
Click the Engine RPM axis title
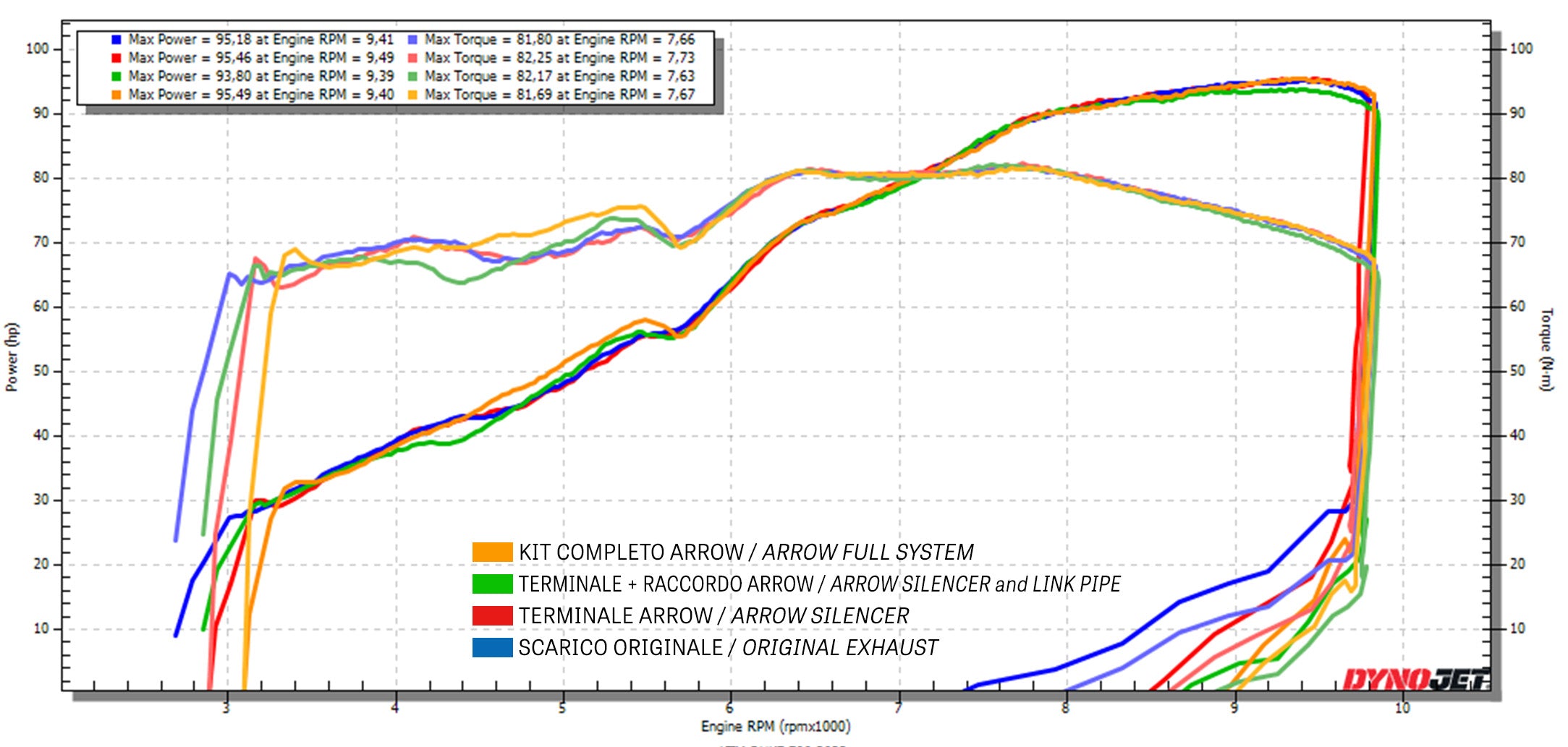pos(775,726)
